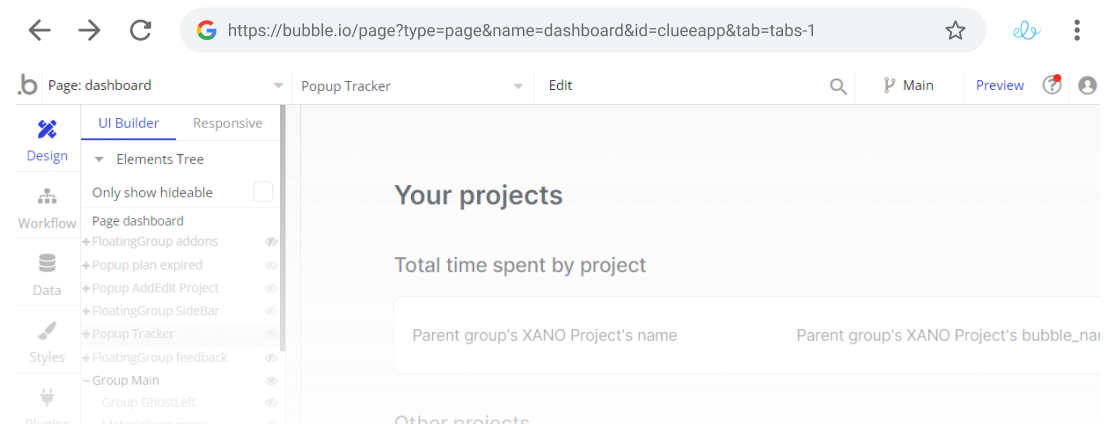Open the Edit menu
The width and height of the screenshot is (1116, 424).
click(561, 86)
